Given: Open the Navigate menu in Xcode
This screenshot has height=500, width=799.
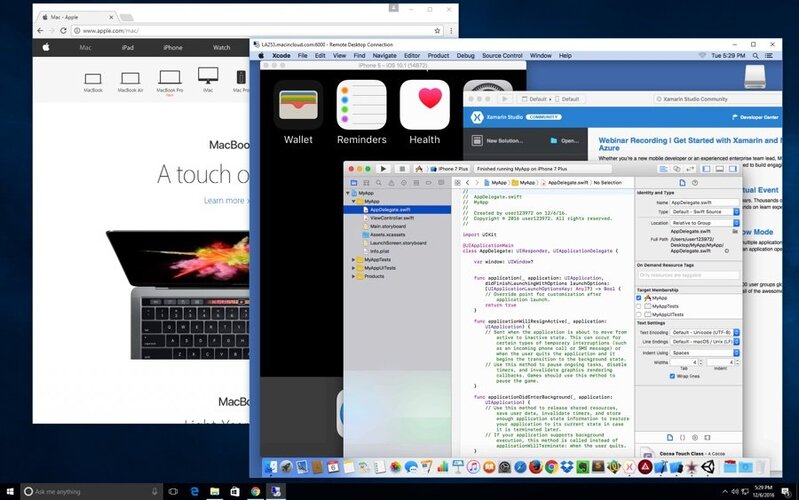Looking at the screenshot, I should (x=384, y=56).
